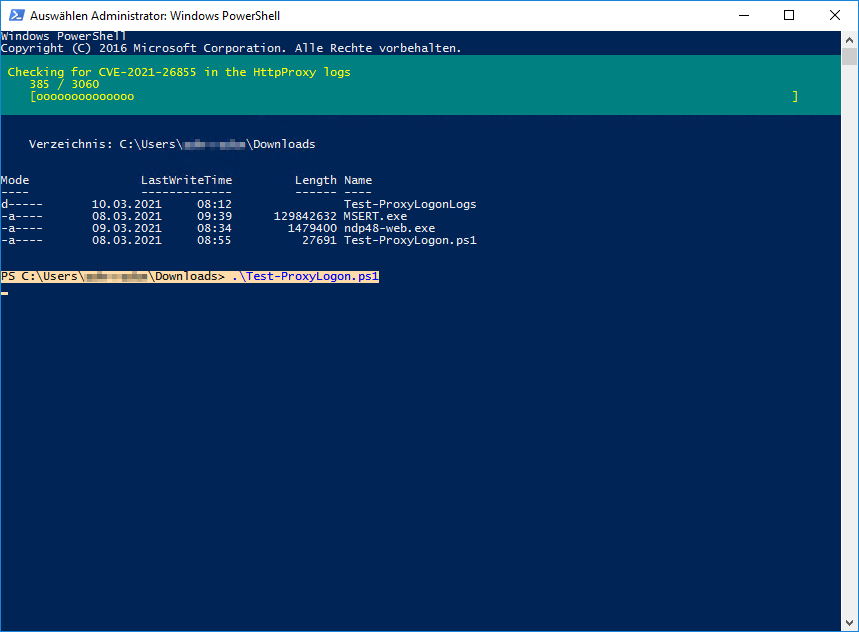The height and width of the screenshot is (632, 859).
Task: Click the 'Length' column header
Action: (x=316, y=180)
